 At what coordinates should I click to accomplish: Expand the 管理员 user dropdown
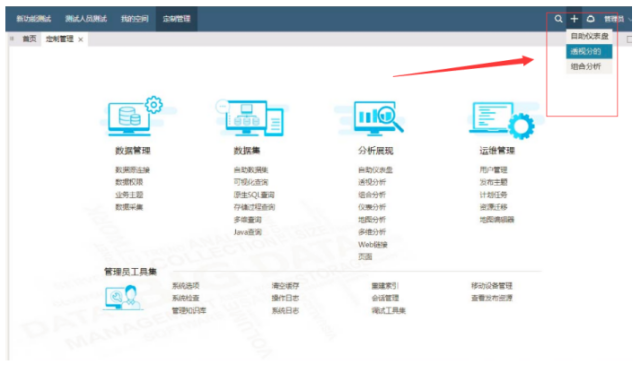click(x=615, y=19)
